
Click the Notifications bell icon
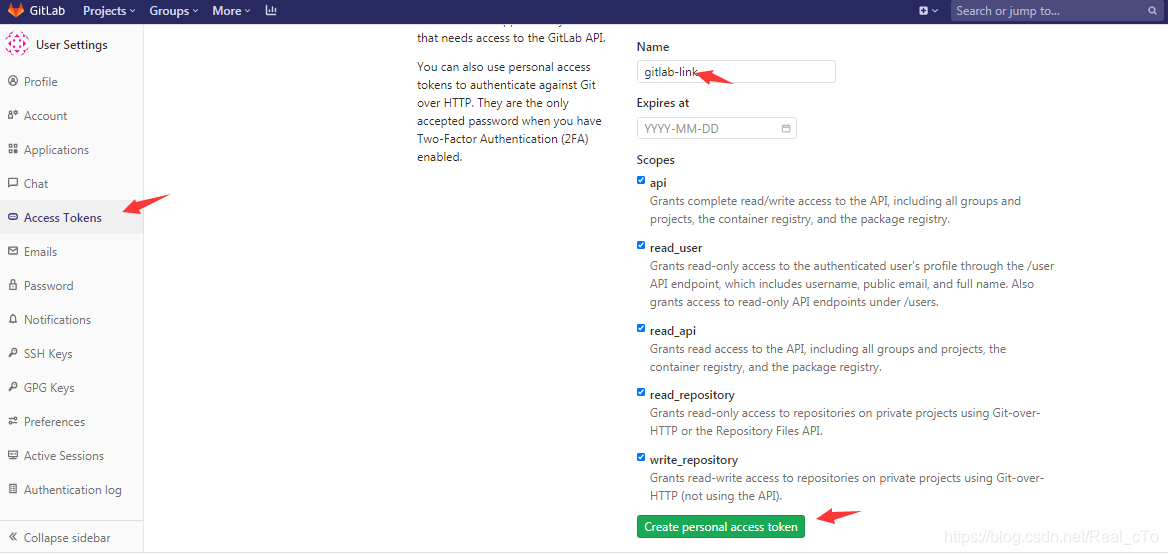[13, 320]
